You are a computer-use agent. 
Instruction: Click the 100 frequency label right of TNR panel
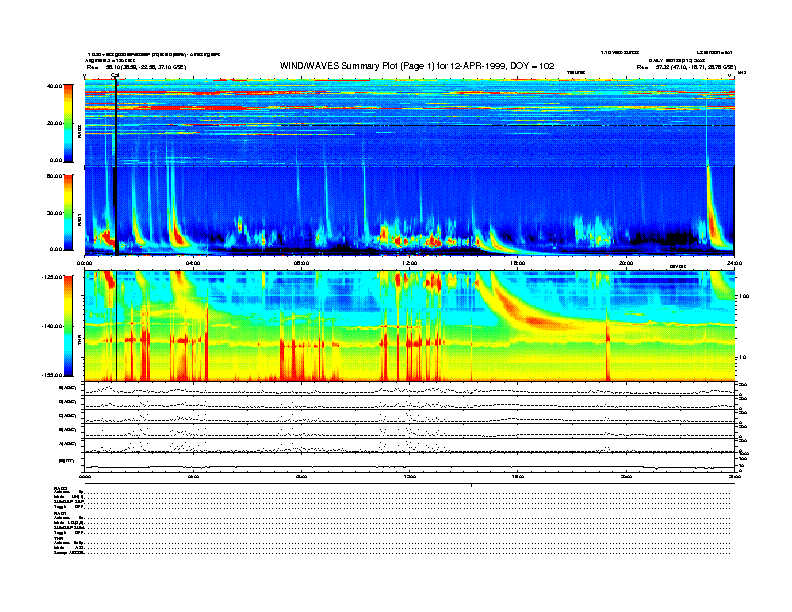coord(744,296)
